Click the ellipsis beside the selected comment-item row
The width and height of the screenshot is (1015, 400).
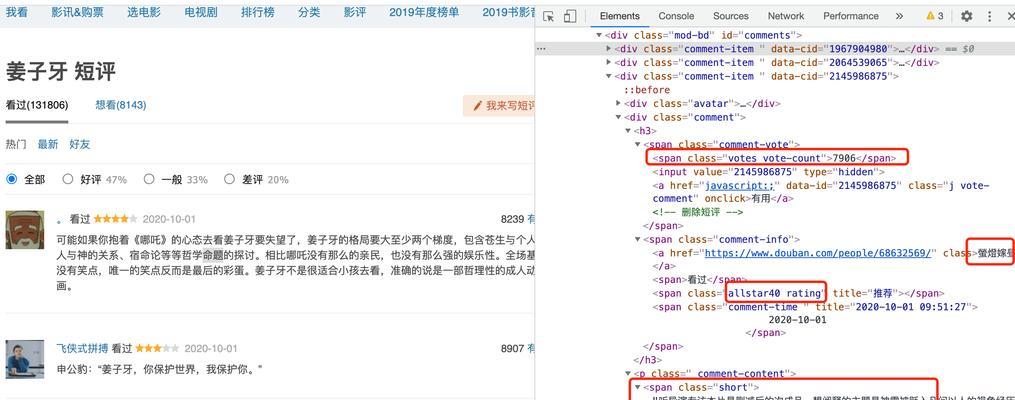coord(541,49)
